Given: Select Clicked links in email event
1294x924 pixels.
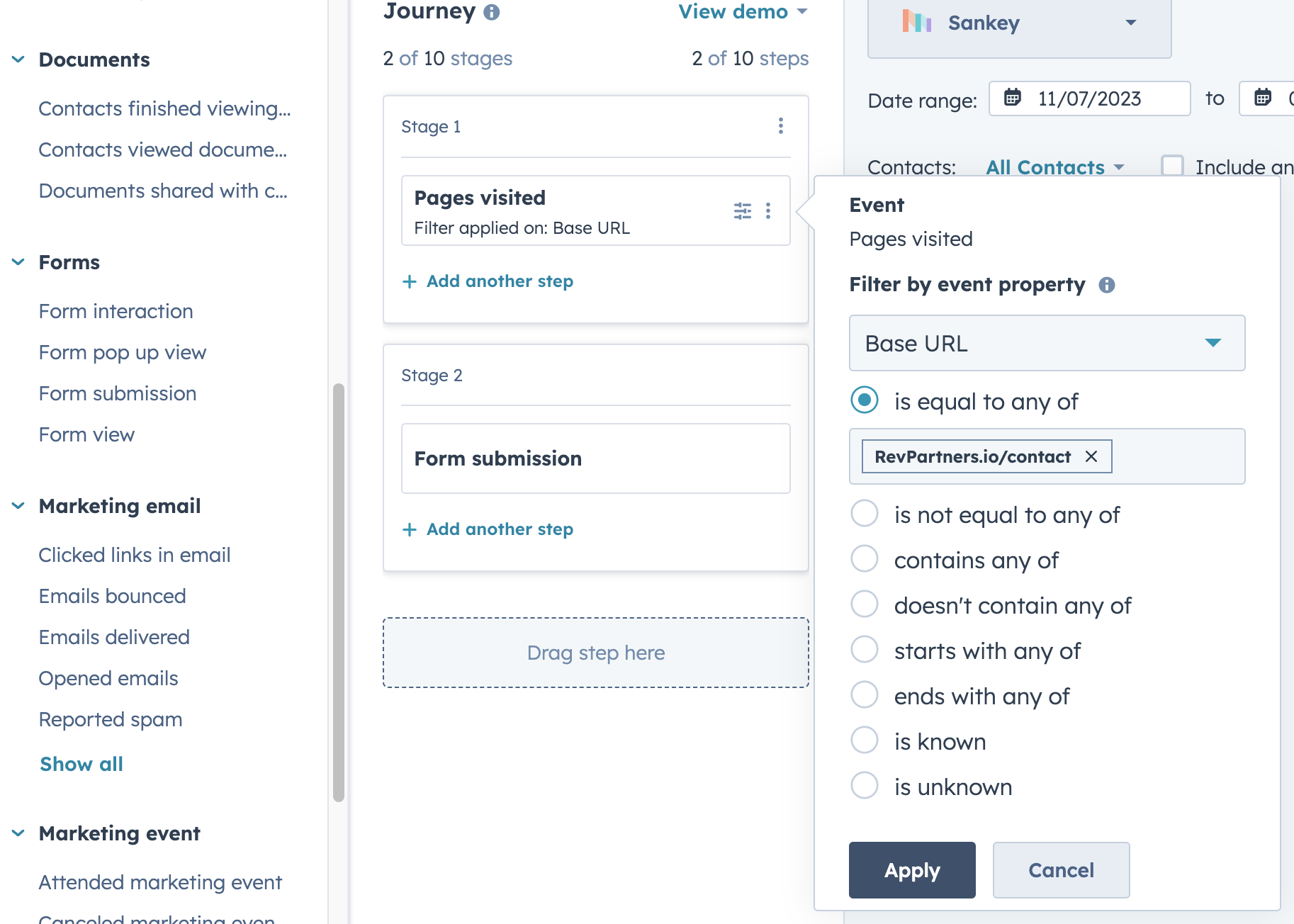Looking at the screenshot, I should point(135,555).
